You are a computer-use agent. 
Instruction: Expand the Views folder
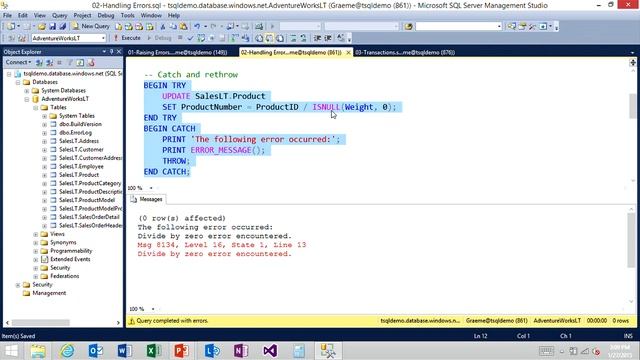point(36,234)
